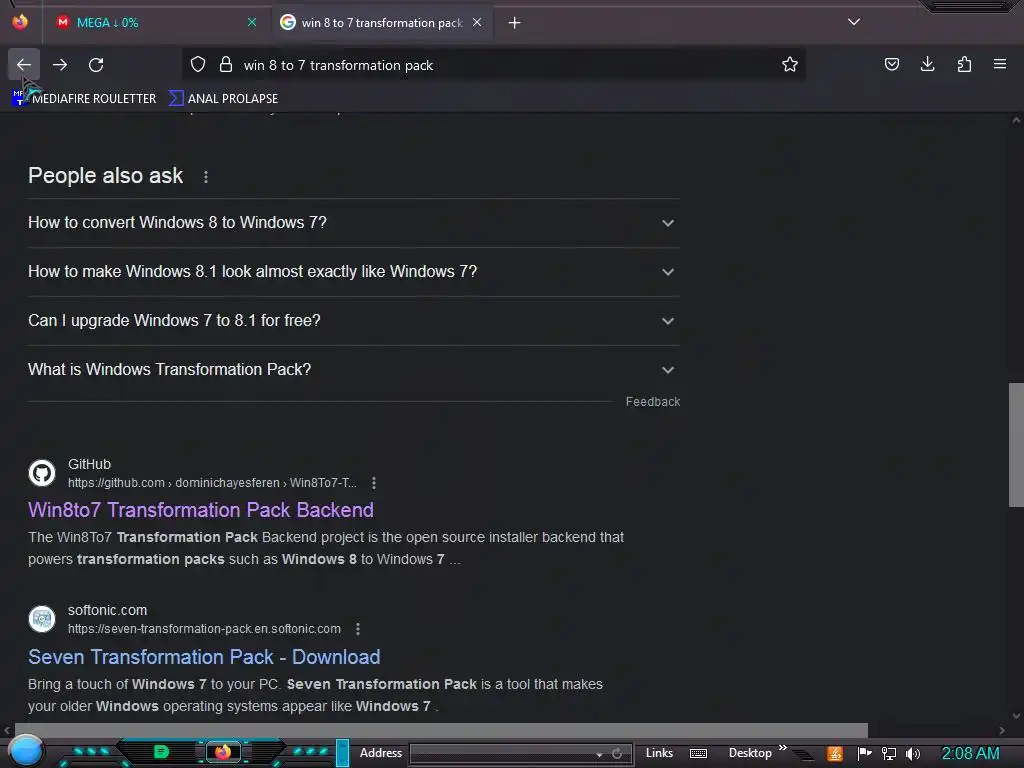Open the Save to Pocket icon
This screenshot has height=768, width=1024.
891,64
